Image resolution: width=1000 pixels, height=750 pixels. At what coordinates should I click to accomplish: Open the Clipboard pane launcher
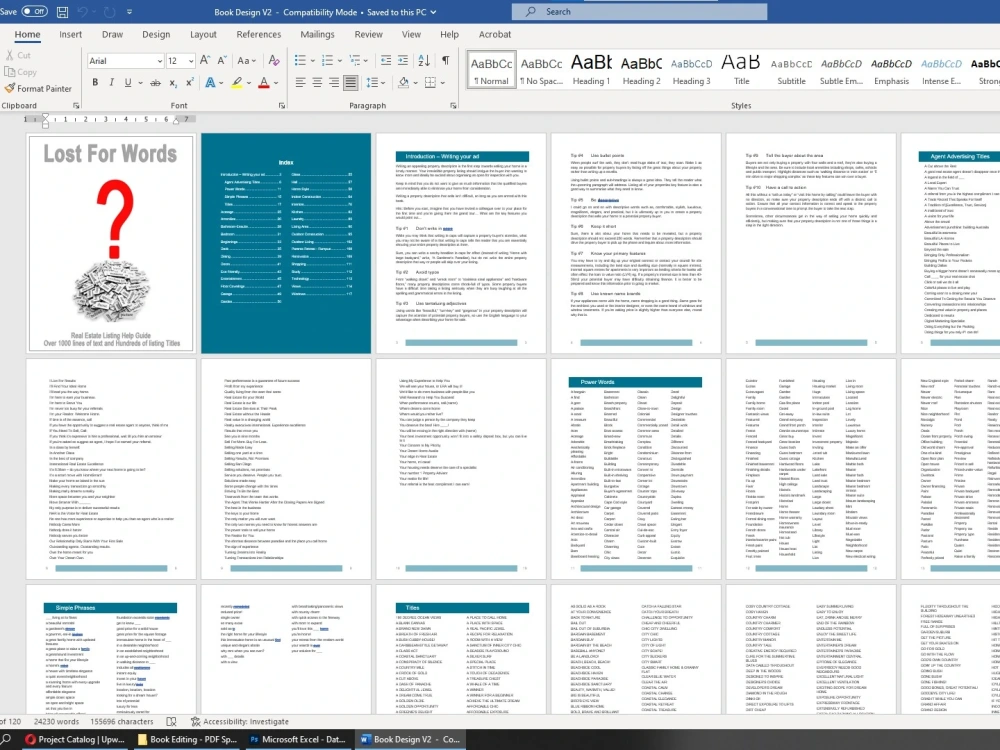click(x=76, y=106)
